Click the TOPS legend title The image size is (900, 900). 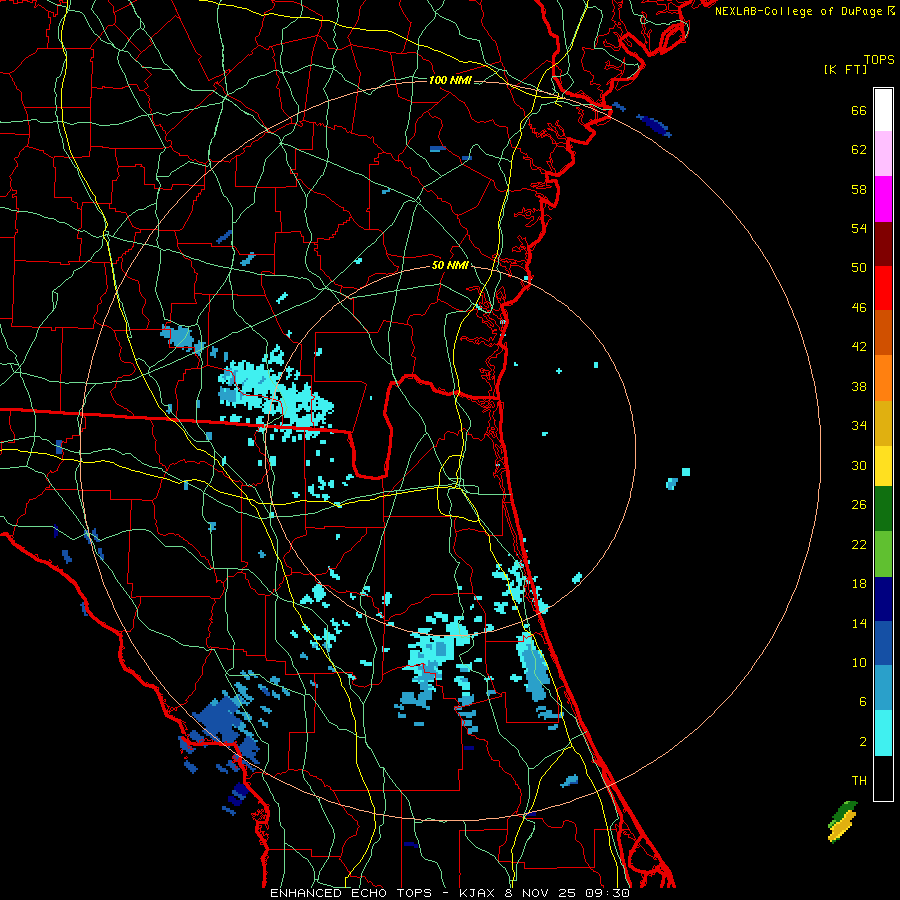(879, 59)
